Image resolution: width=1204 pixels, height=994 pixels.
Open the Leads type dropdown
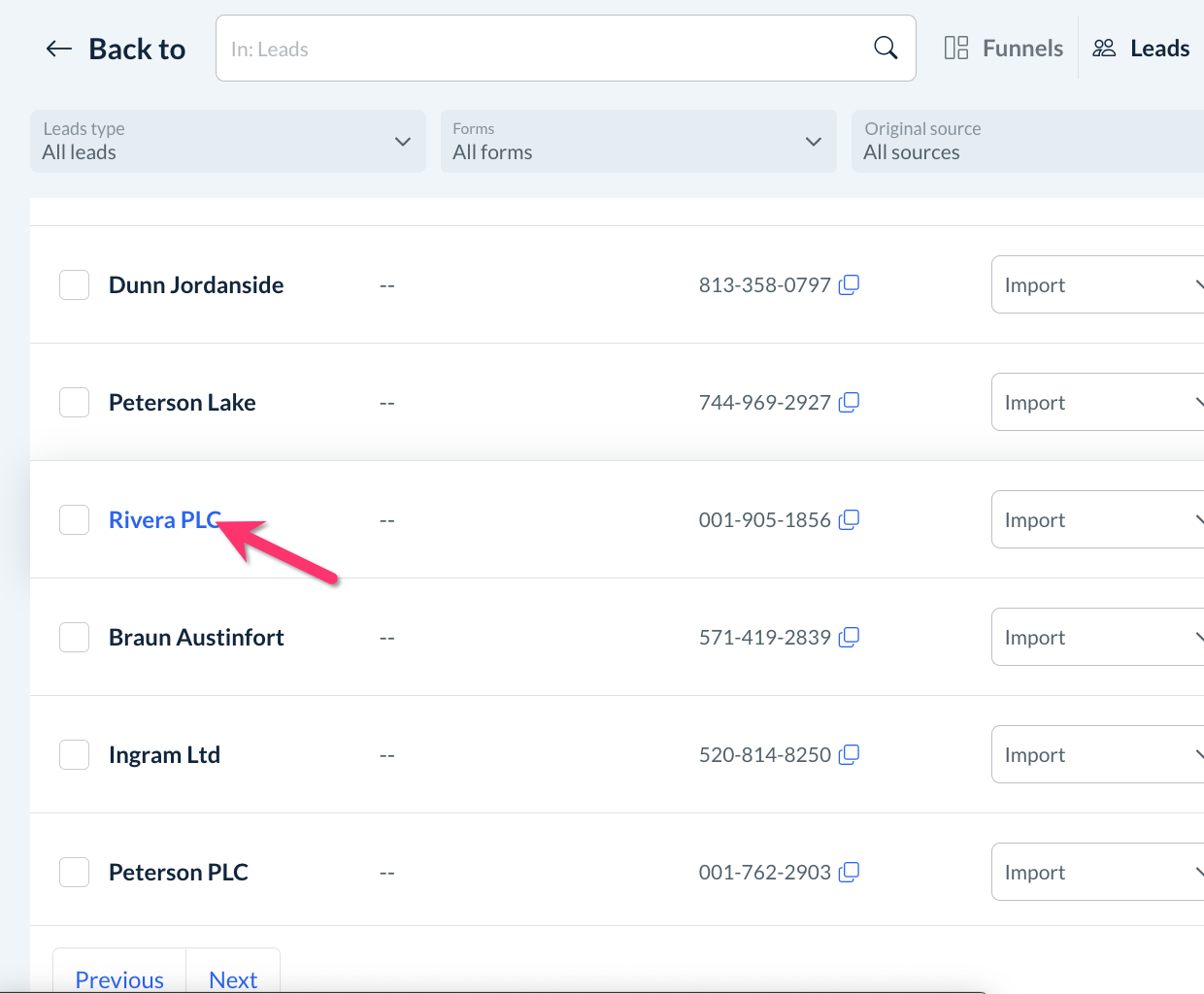(x=228, y=142)
